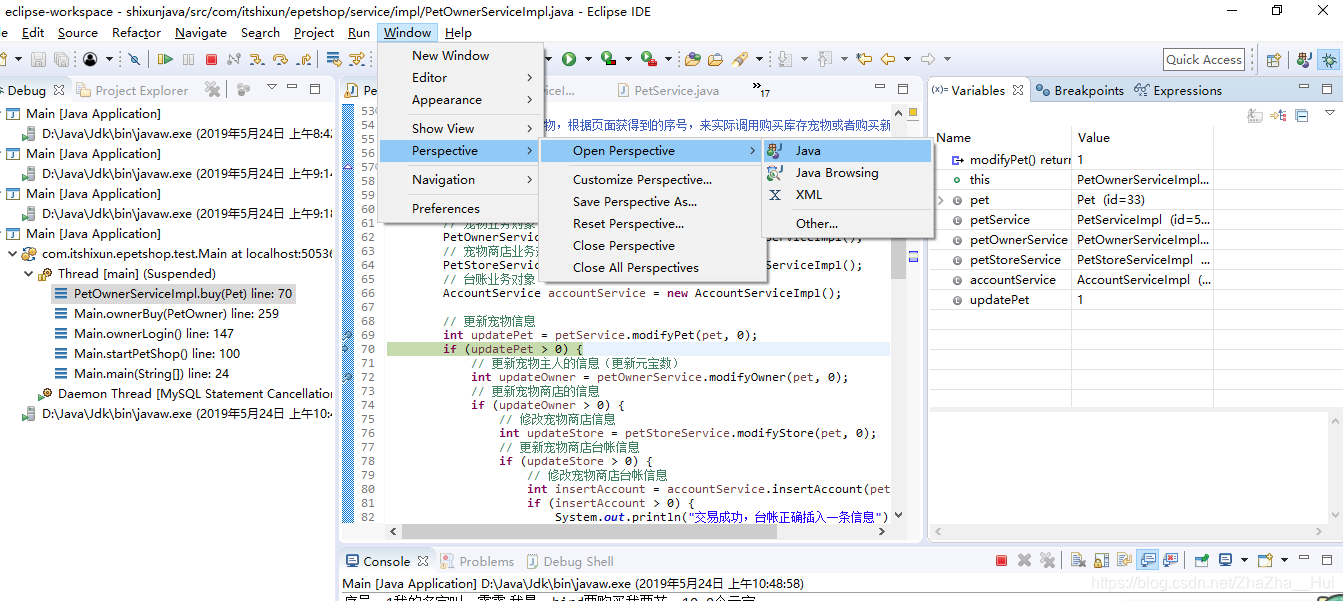1343x601 pixels.
Task: Switch to the Problems tab
Action: tap(477, 561)
